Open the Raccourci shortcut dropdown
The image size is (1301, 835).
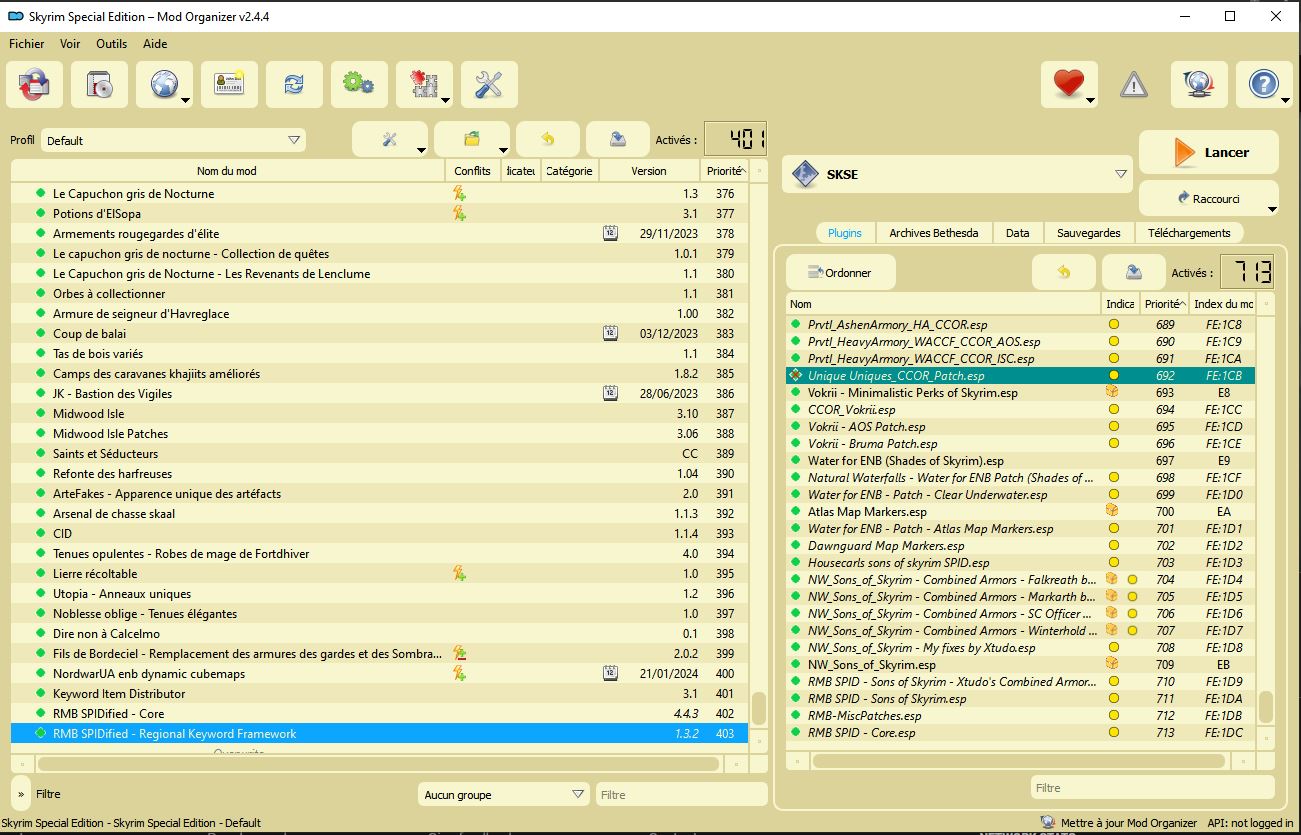pos(1209,199)
